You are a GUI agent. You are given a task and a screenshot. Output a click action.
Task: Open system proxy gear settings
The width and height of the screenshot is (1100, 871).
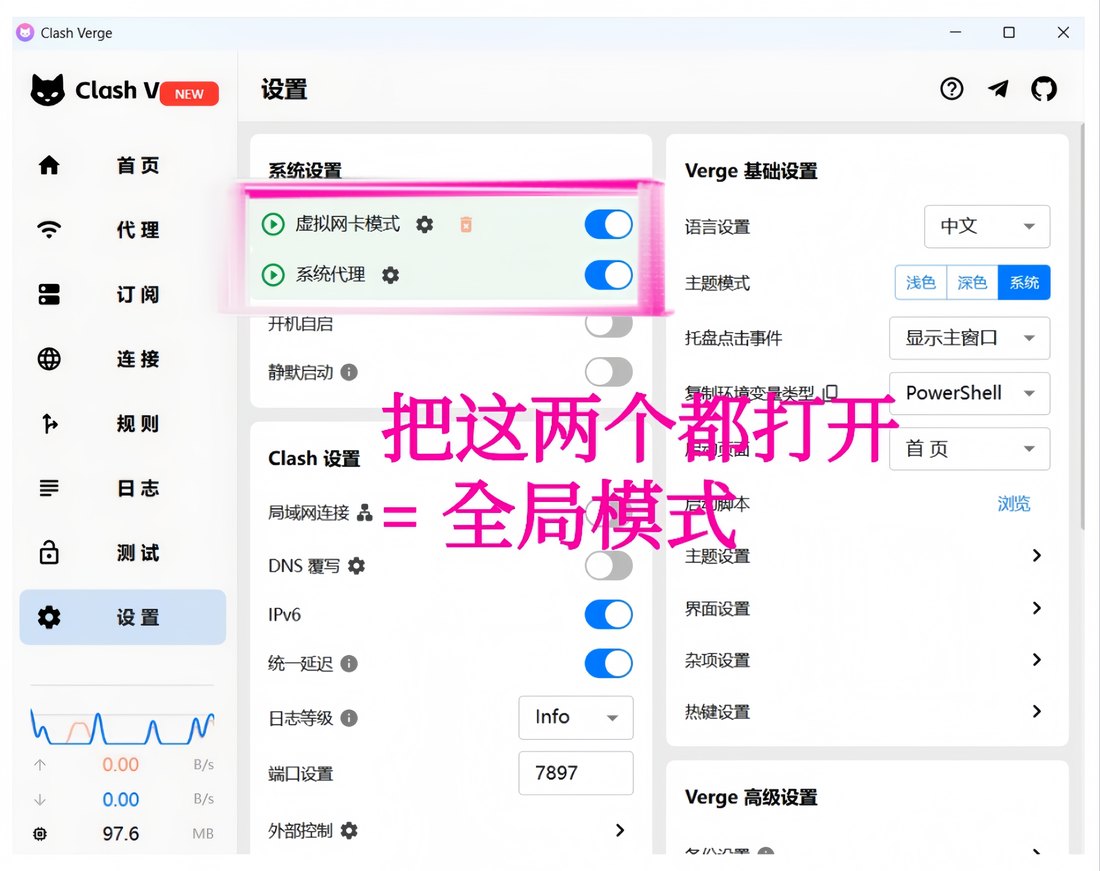[x=390, y=275]
